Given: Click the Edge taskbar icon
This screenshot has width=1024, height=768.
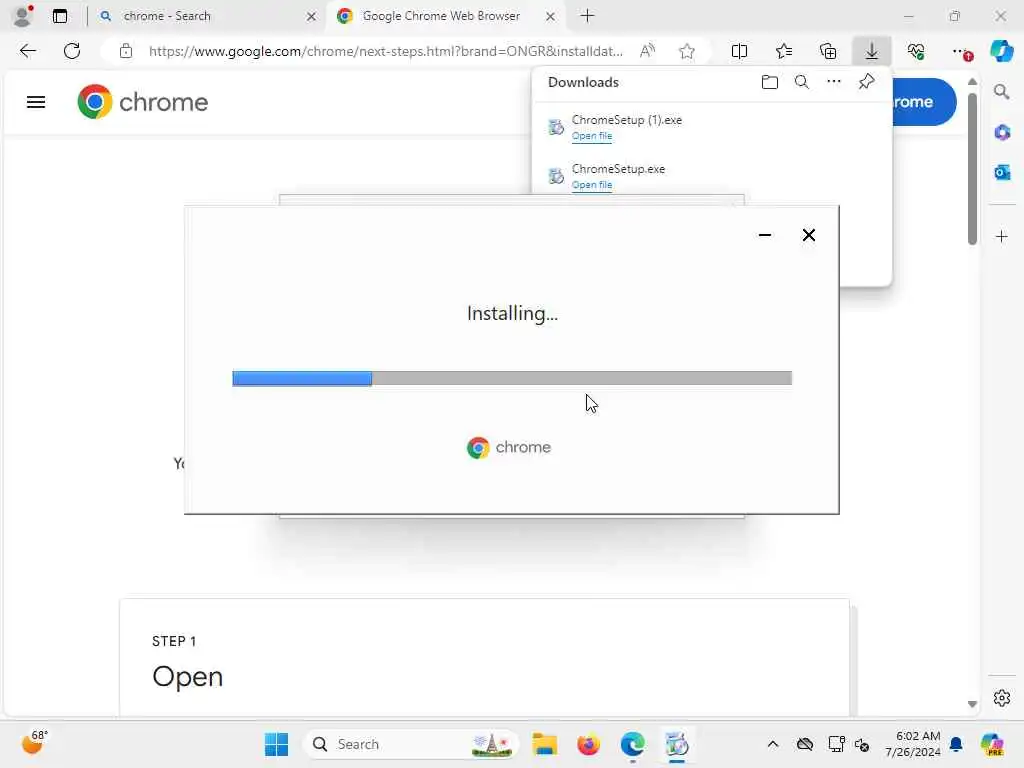Looking at the screenshot, I should coord(632,744).
